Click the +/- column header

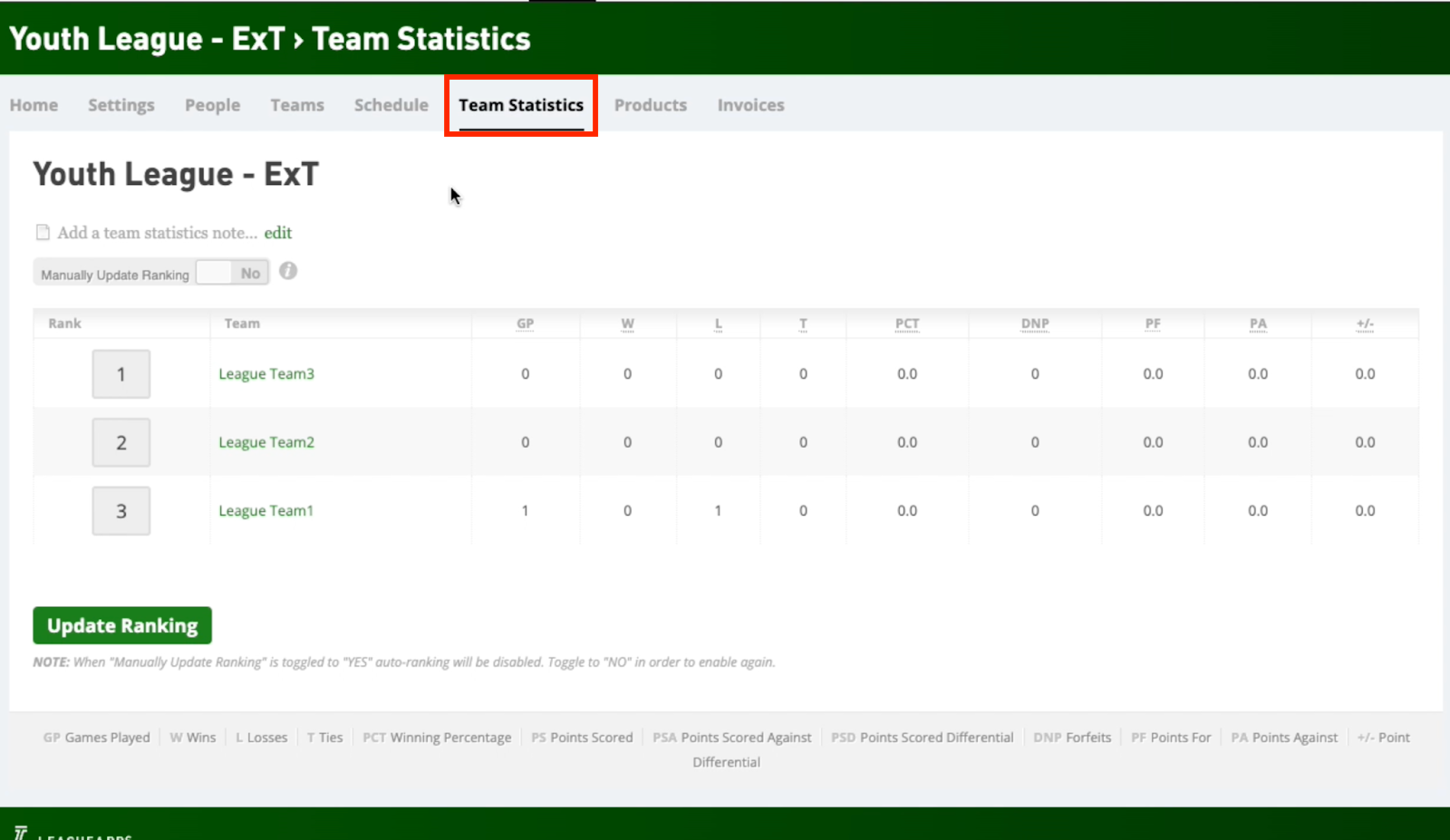(x=1366, y=323)
